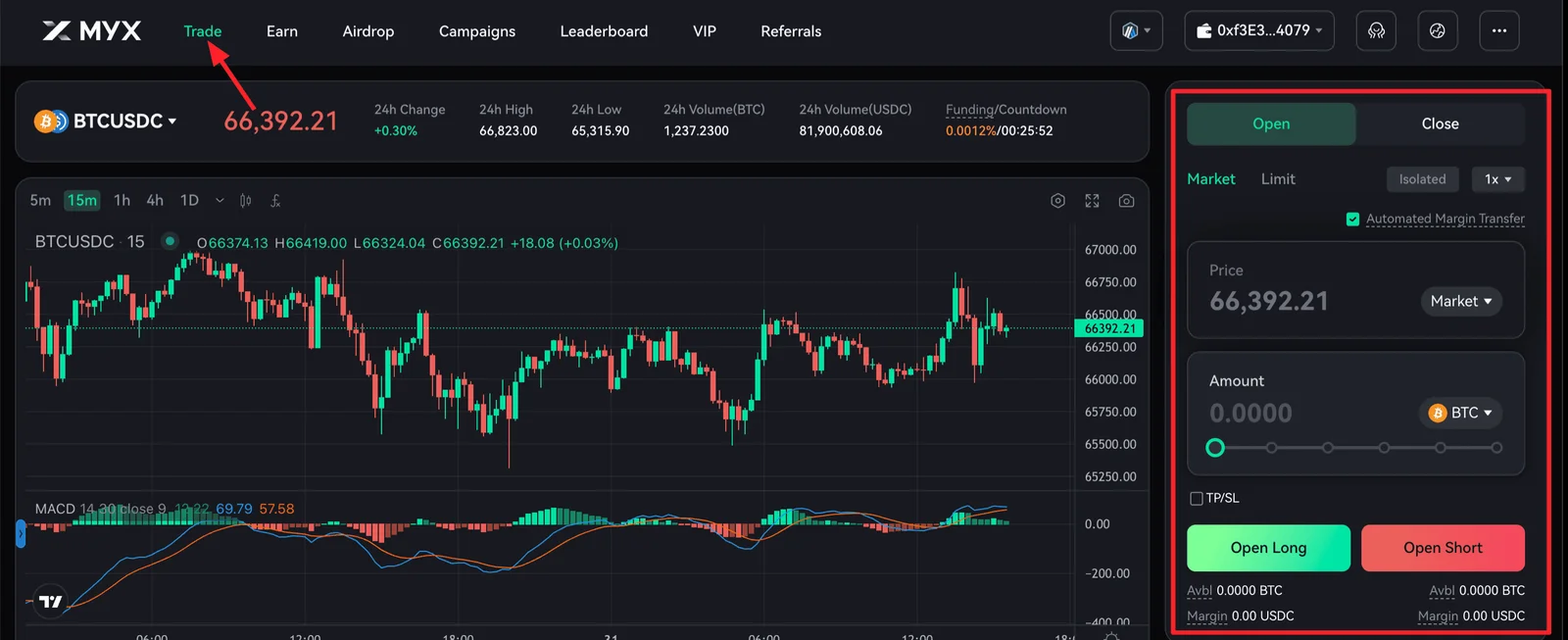This screenshot has height=640, width=1568.
Task: Switch chart interval to 5m
Action: coord(40,201)
